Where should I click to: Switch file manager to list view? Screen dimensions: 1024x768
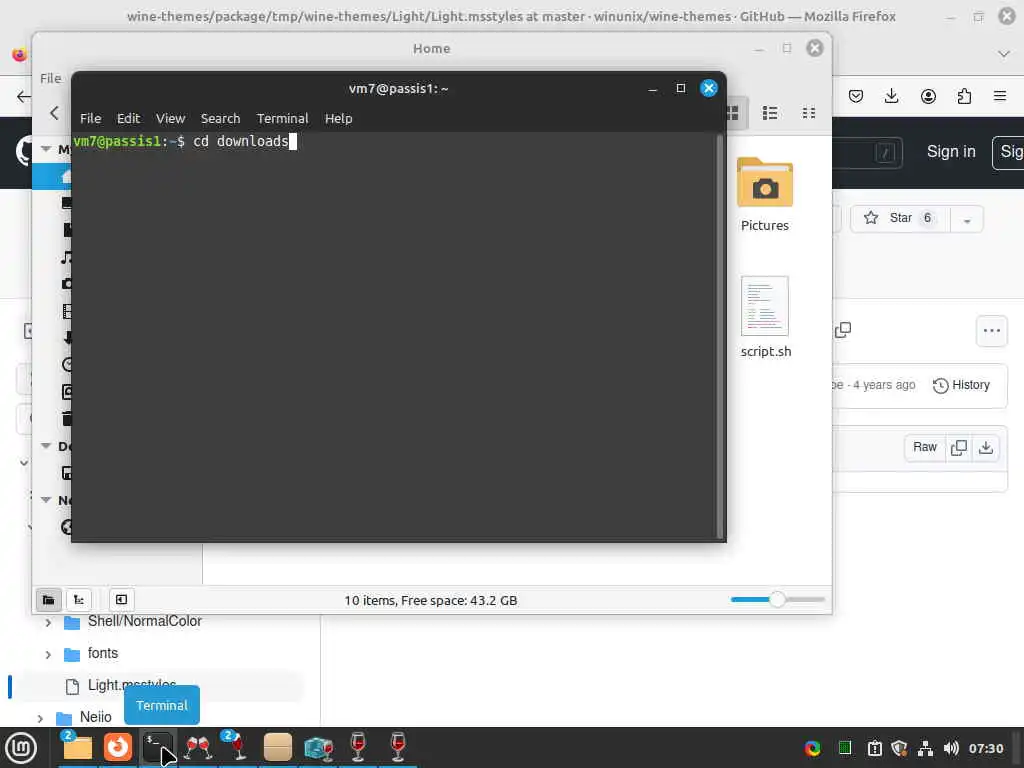click(x=770, y=113)
